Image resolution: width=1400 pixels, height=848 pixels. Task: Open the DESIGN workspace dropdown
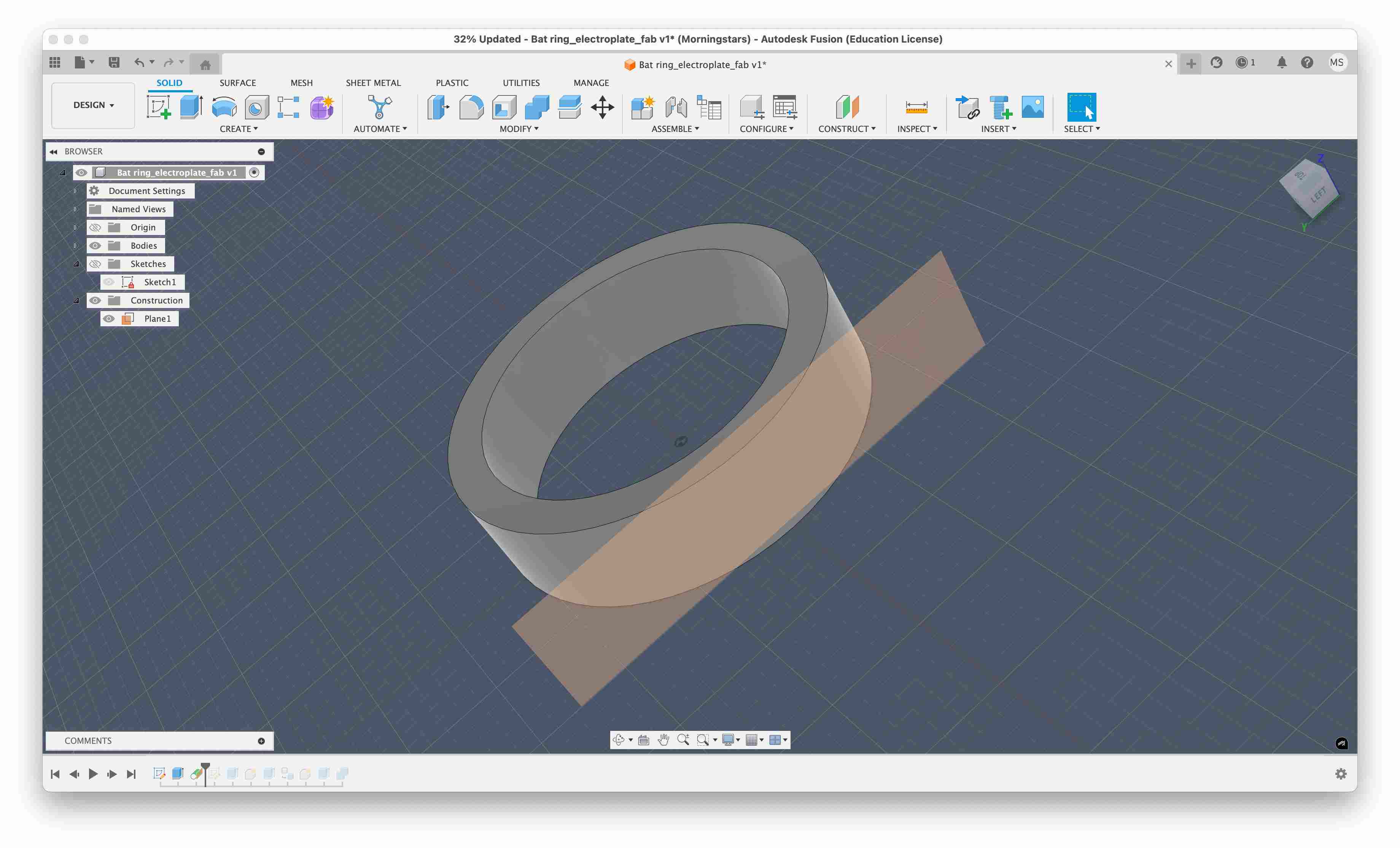tap(93, 105)
